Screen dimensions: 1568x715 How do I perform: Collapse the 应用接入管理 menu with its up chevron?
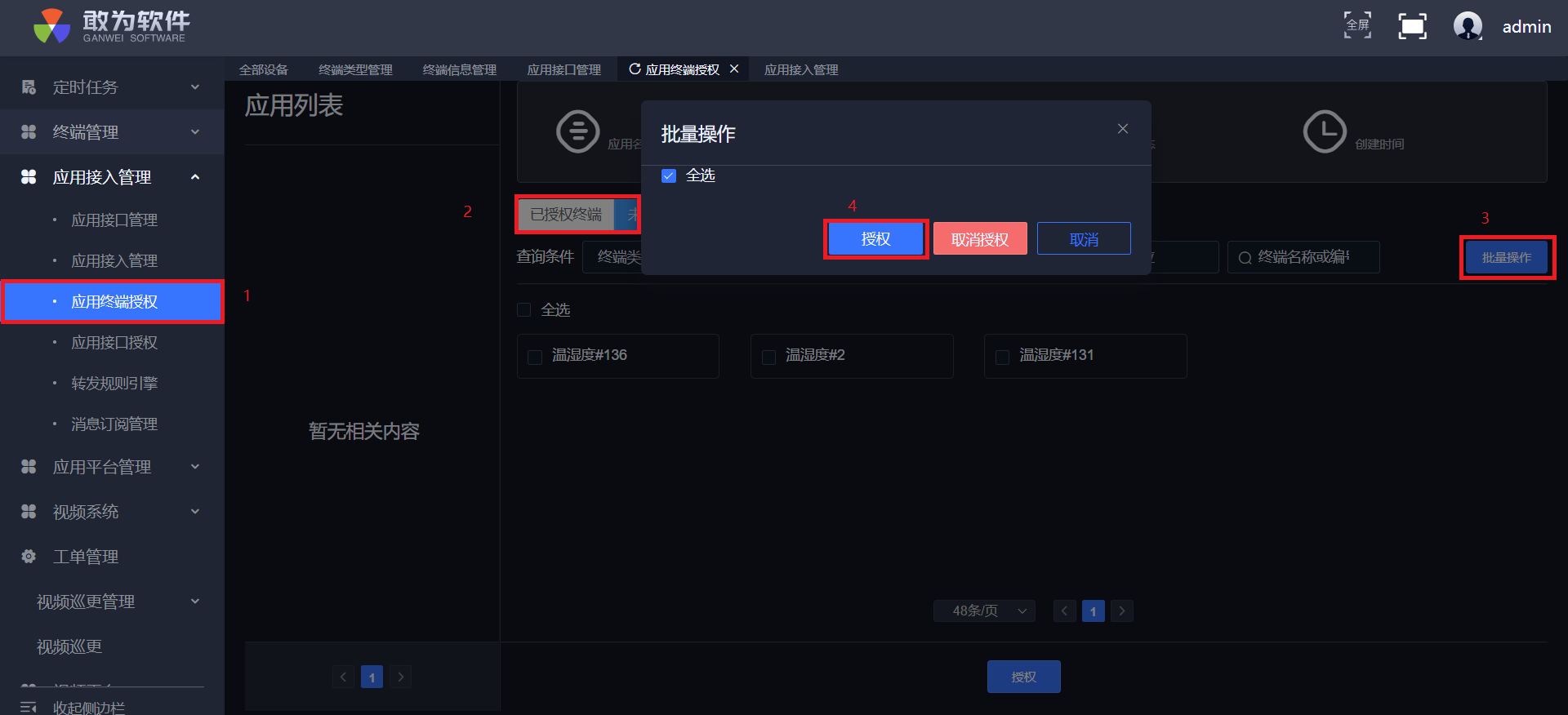pos(195,177)
